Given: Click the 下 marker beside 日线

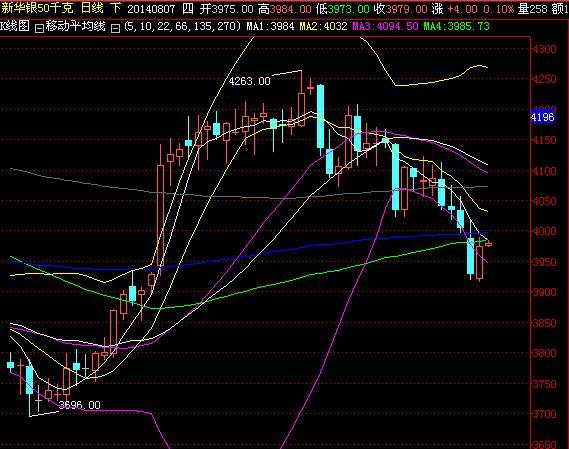Looking at the screenshot, I should 115,8.
